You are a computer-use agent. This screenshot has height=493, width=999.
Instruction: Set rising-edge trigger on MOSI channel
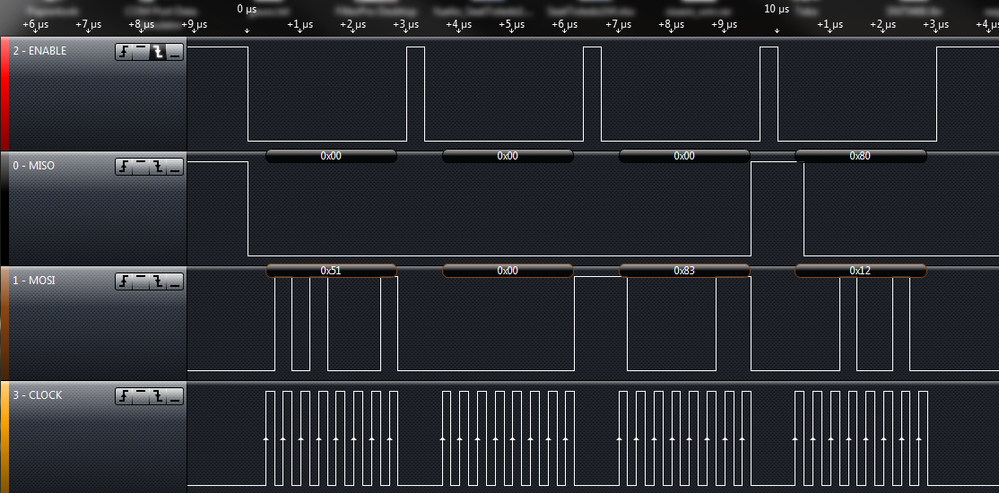point(124,282)
